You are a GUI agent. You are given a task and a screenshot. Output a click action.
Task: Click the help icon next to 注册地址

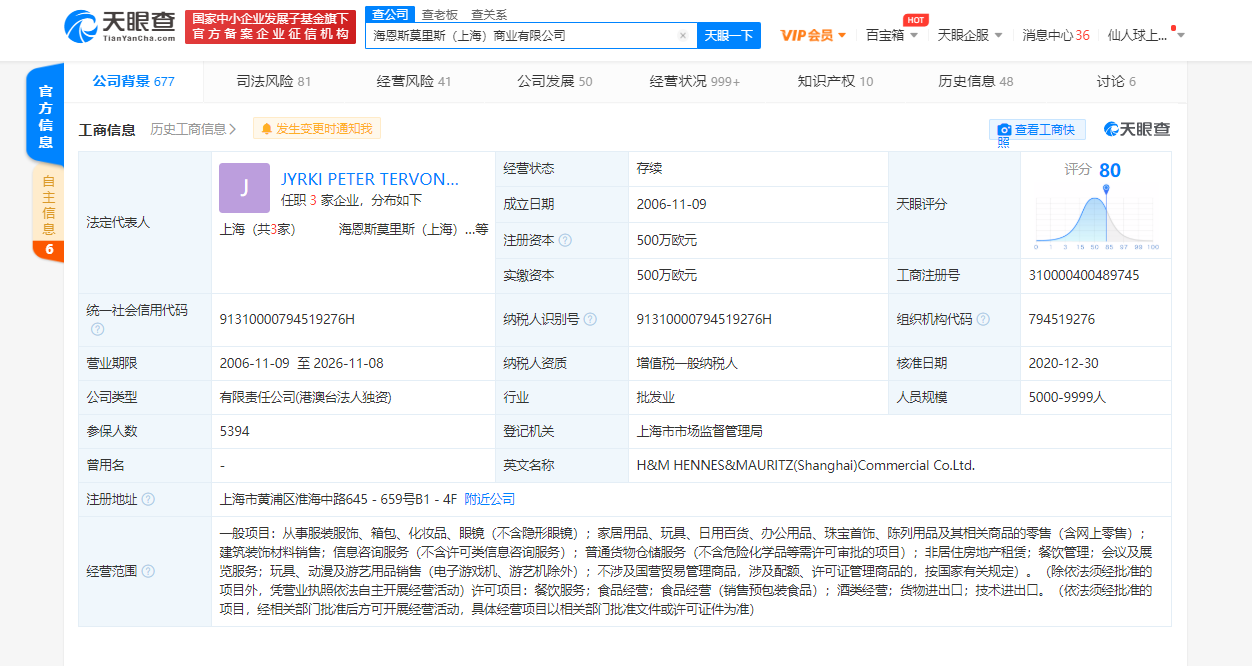pyautogui.click(x=148, y=499)
